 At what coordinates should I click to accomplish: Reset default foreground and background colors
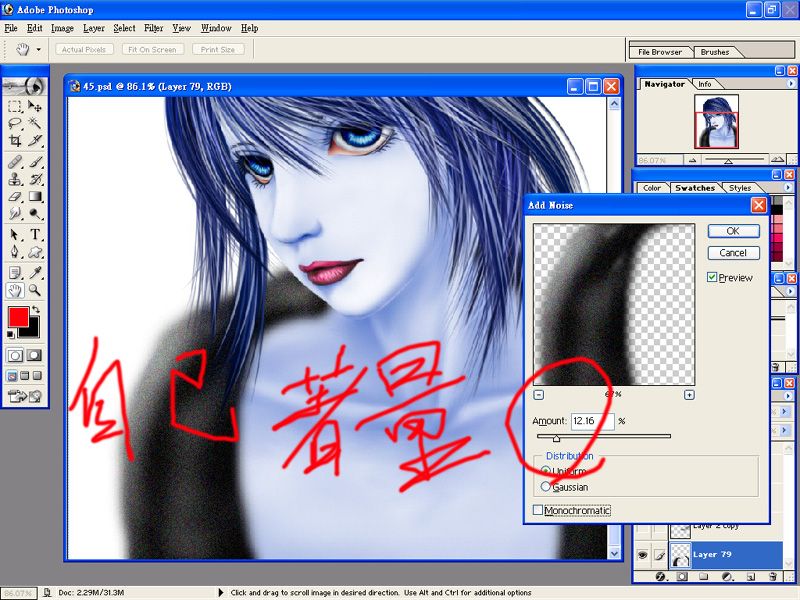(x=10, y=334)
